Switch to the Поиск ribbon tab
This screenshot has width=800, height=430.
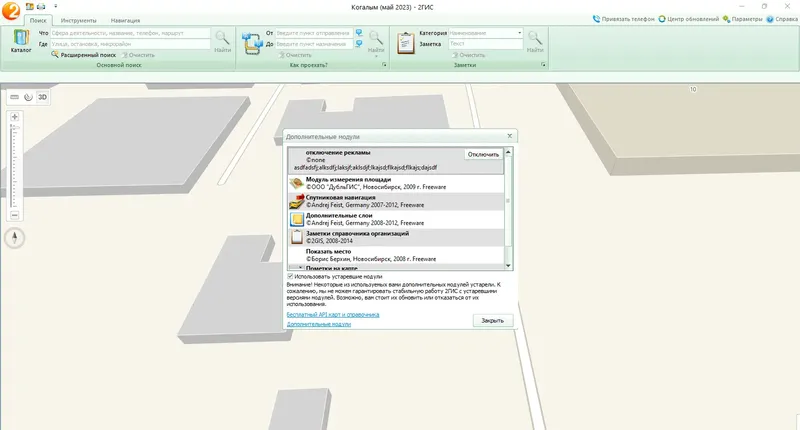pyautogui.click(x=38, y=20)
